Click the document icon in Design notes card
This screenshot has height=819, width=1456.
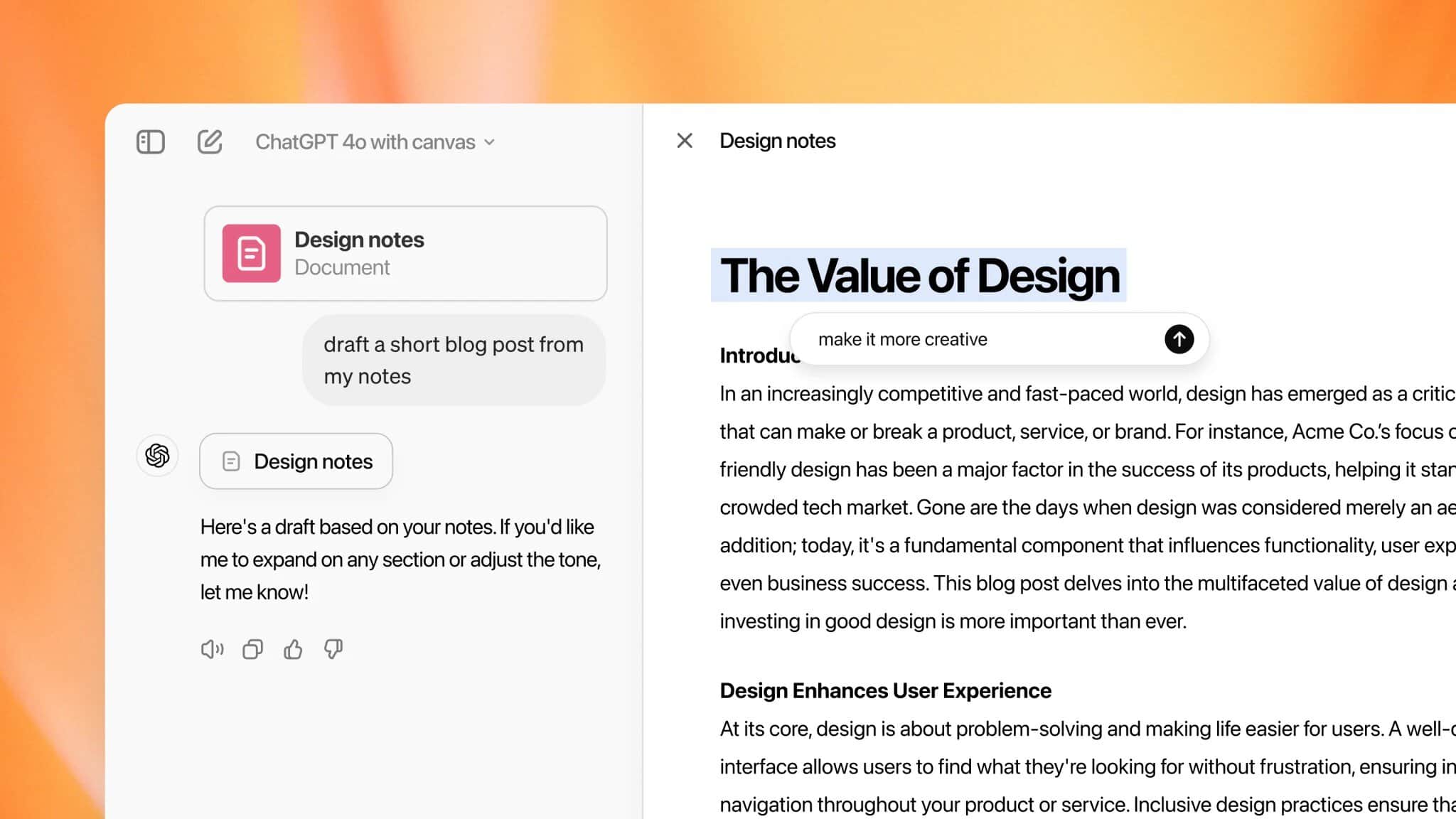click(251, 252)
